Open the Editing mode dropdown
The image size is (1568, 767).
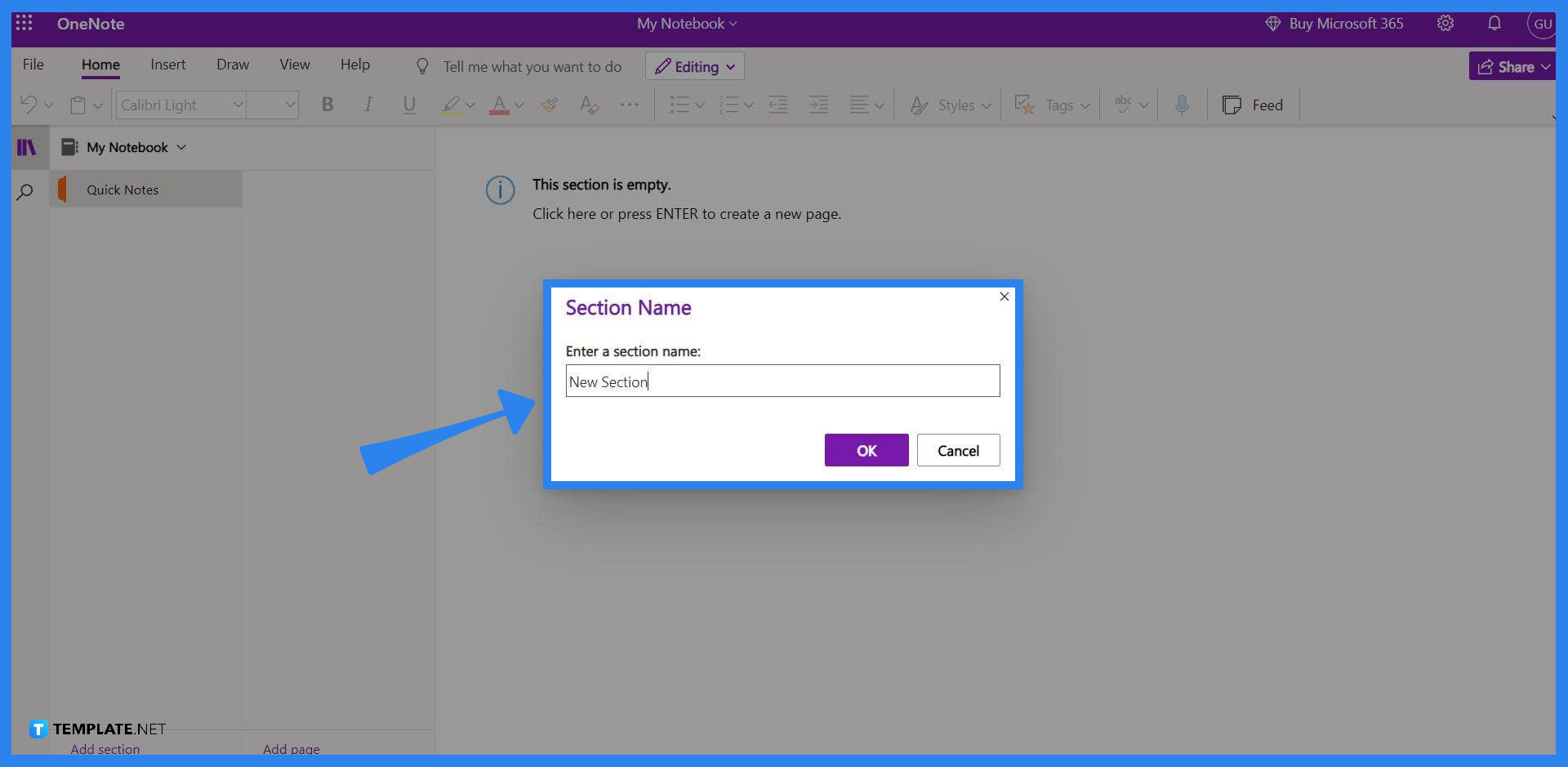tap(693, 66)
